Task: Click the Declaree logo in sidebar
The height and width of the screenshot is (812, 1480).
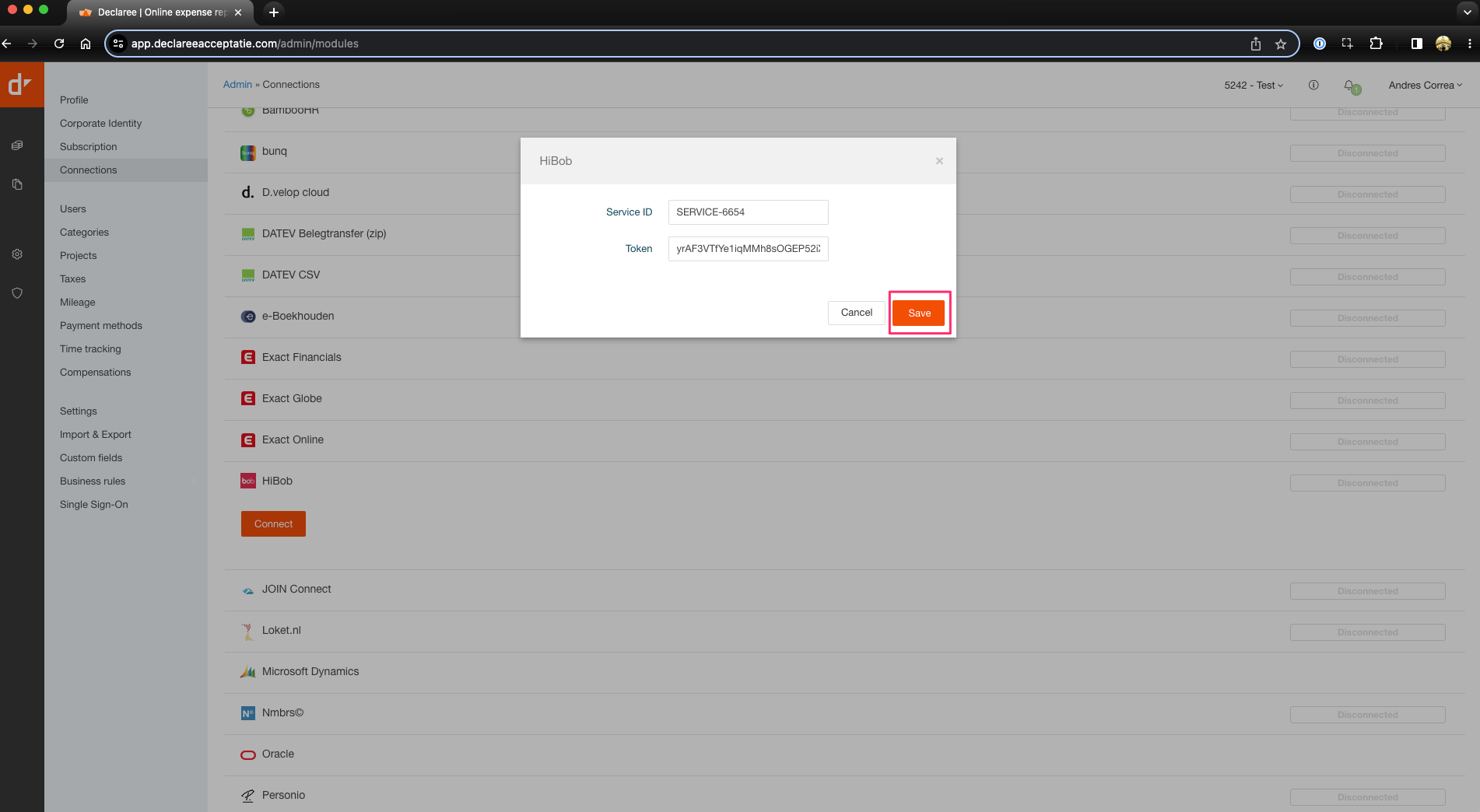Action: (x=21, y=85)
